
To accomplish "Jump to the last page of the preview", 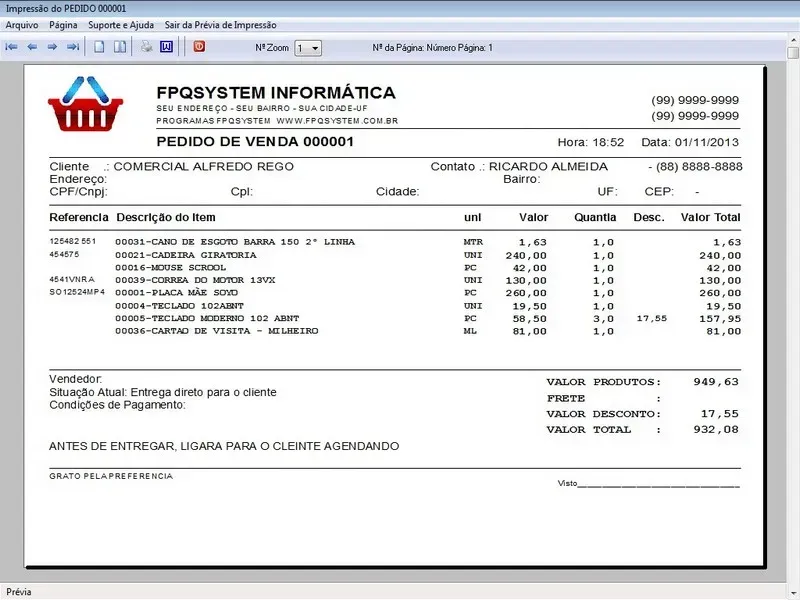I will 72,47.
